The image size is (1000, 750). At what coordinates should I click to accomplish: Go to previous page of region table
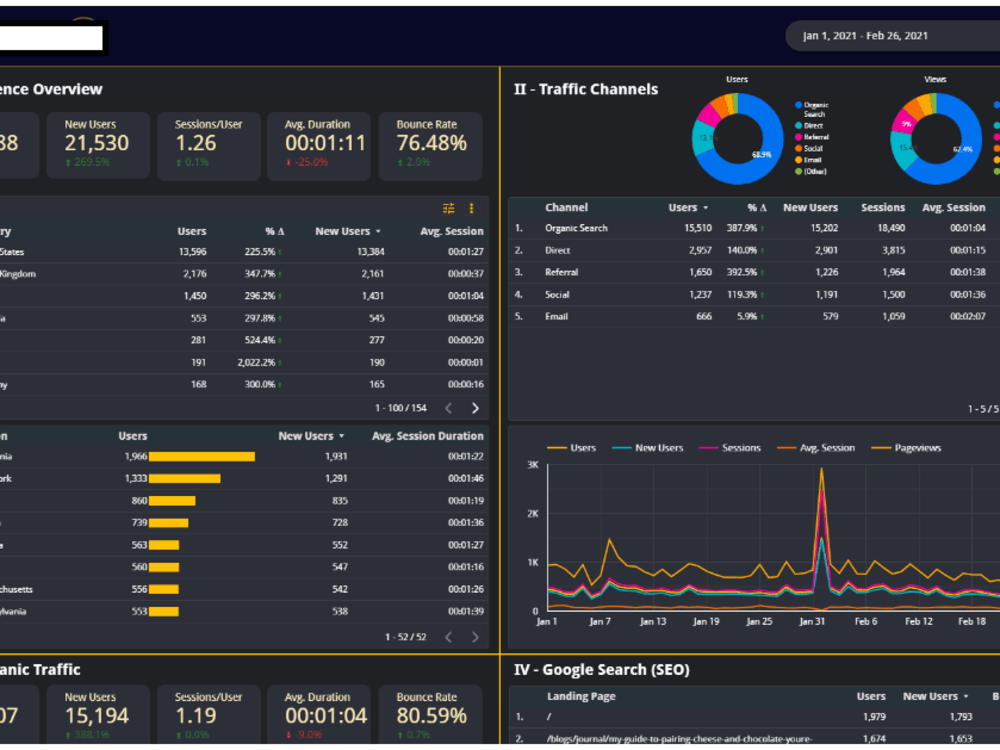(x=448, y=637)
